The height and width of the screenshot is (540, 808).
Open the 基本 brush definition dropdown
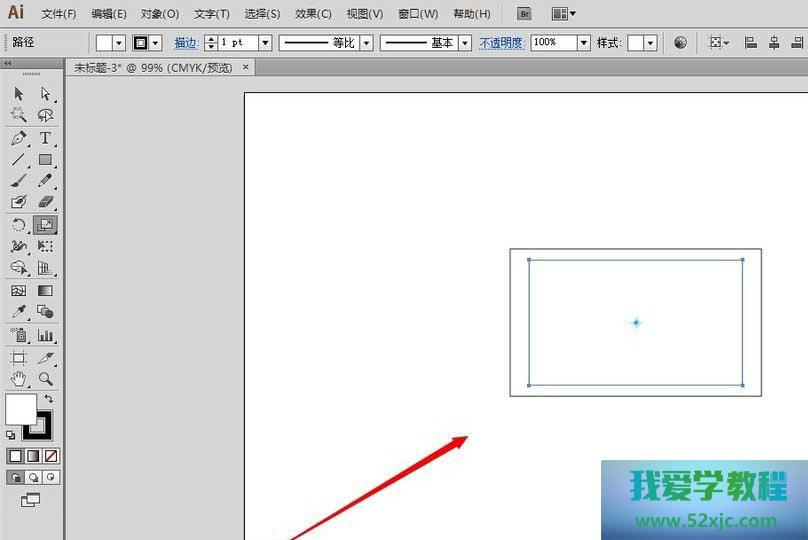coord(466,43)
